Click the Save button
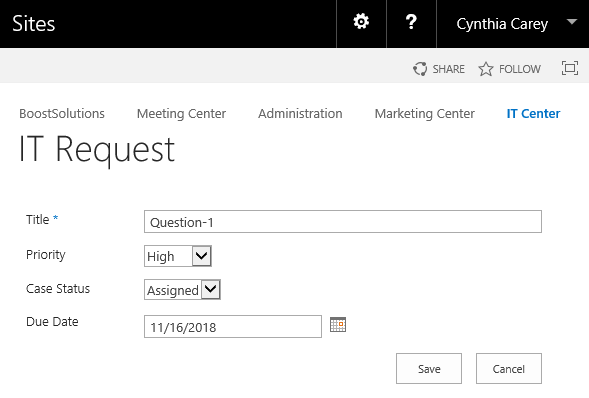The height and width of the screenshot is (398, 589). [429, 368]
